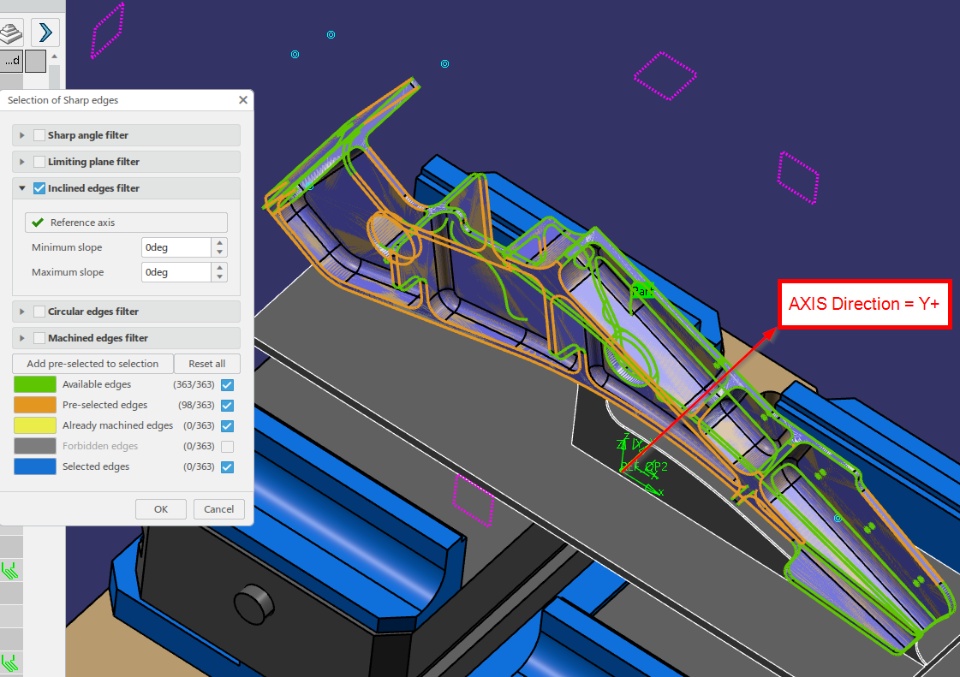Viewport: 960px width, 677px height.
Task: Click the gray Forbidden edges color swatch
Action: (x=35, y=446)
